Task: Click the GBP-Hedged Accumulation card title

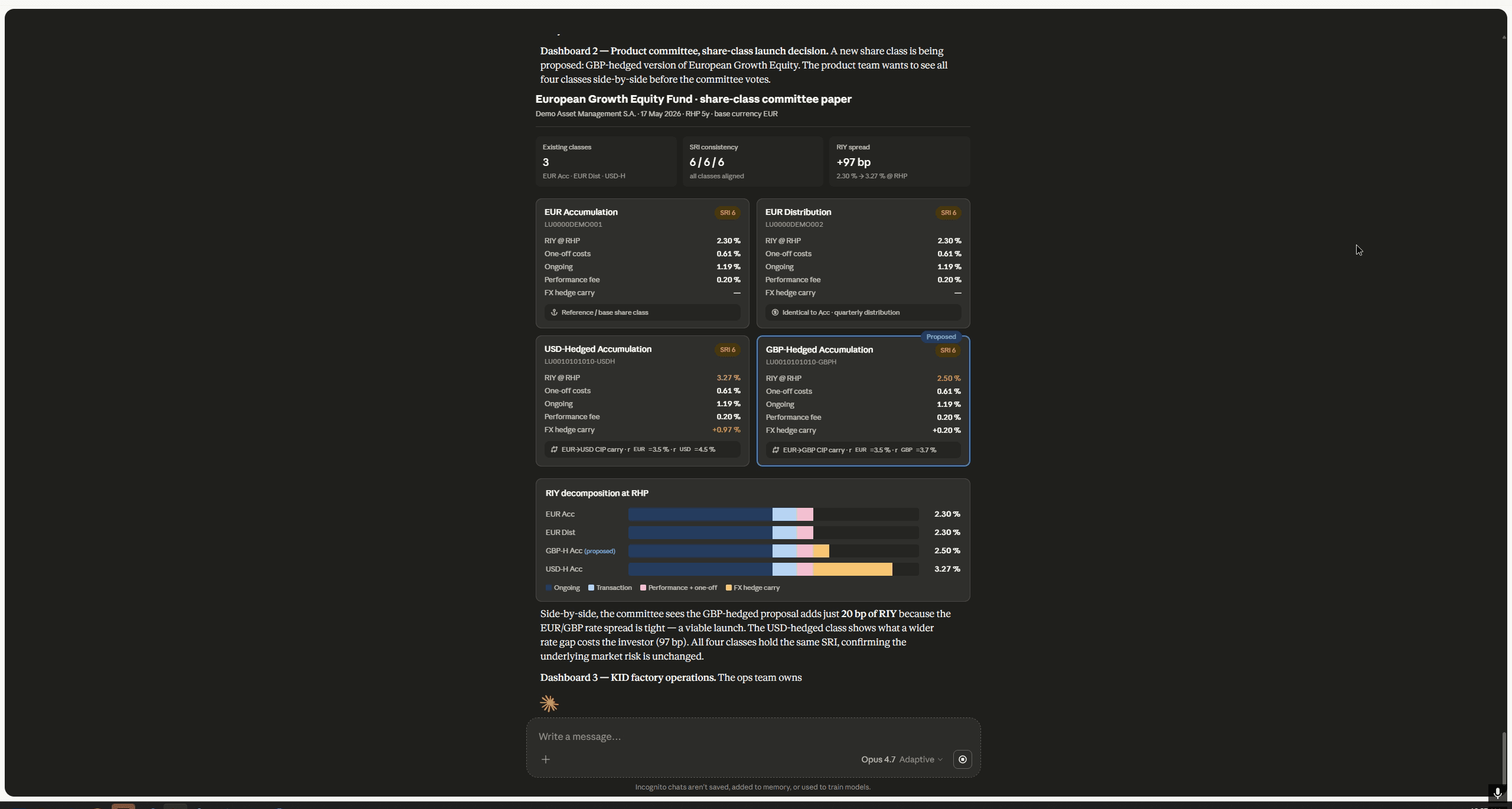Action: point(819,350)
